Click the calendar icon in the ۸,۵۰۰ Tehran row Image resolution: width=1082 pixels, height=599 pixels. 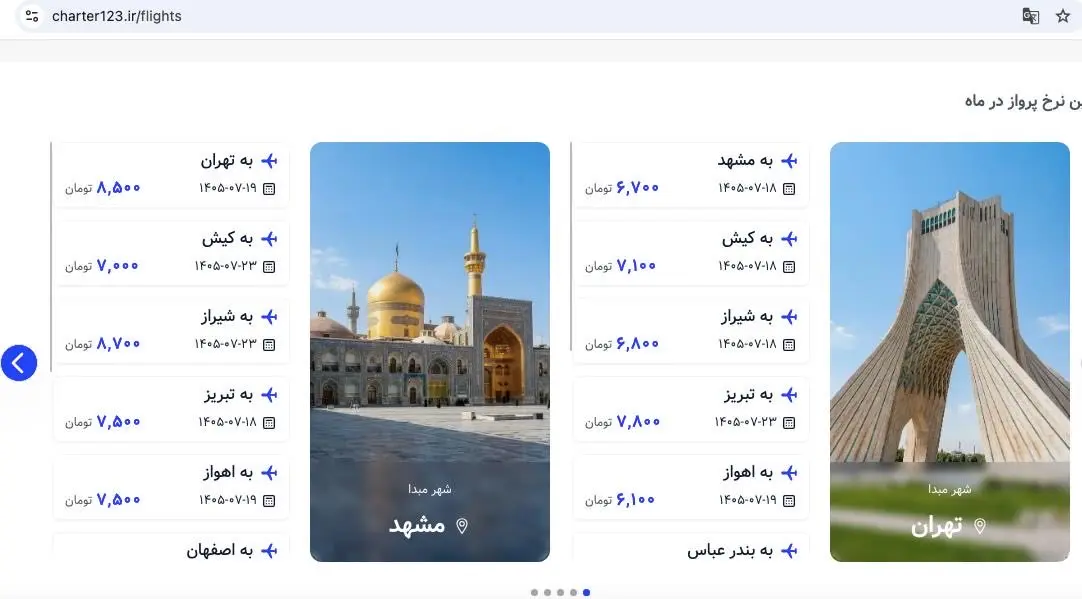tap(269, 188)
